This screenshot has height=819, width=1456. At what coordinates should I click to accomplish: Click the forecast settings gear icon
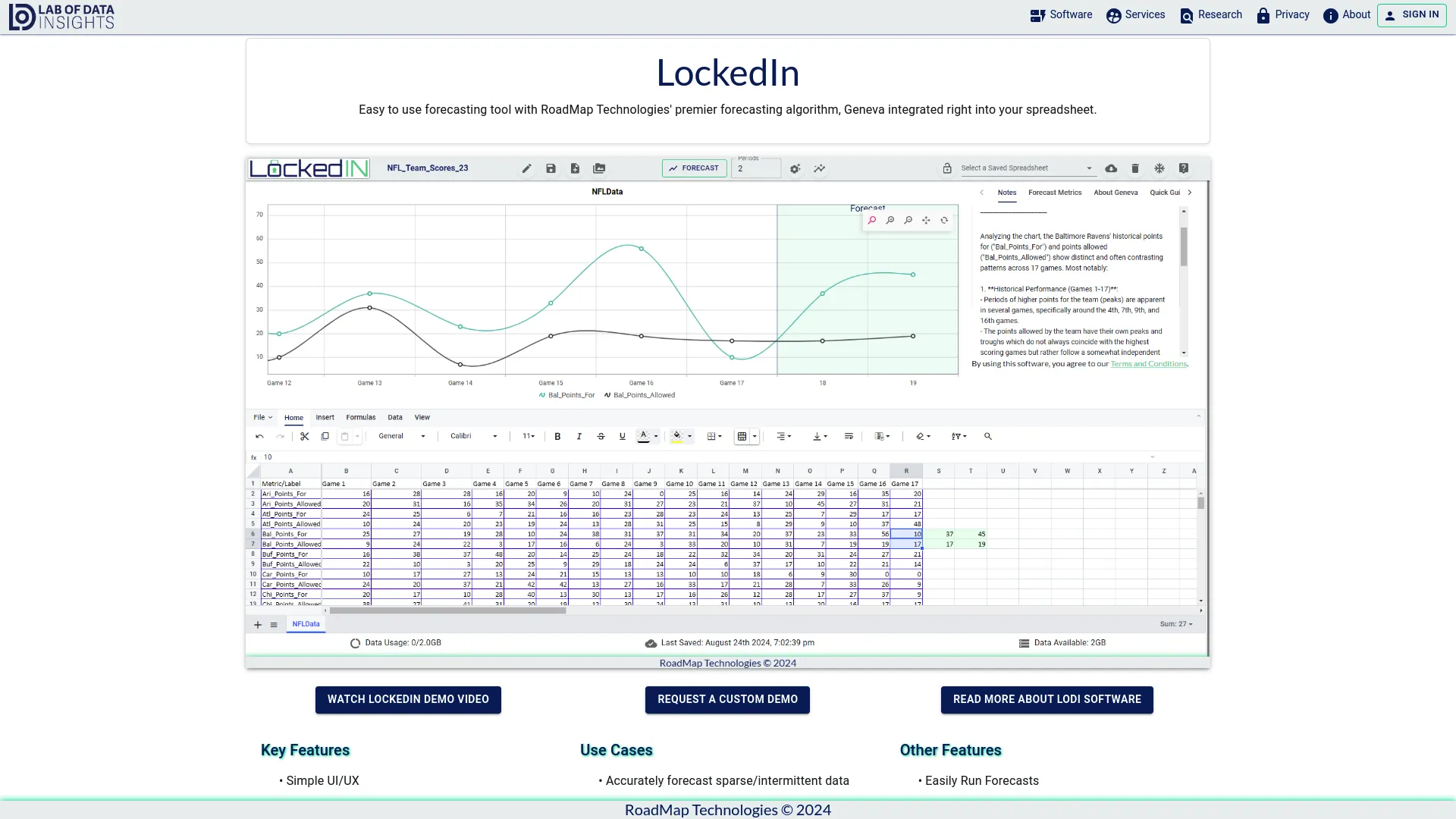point(795,169)
